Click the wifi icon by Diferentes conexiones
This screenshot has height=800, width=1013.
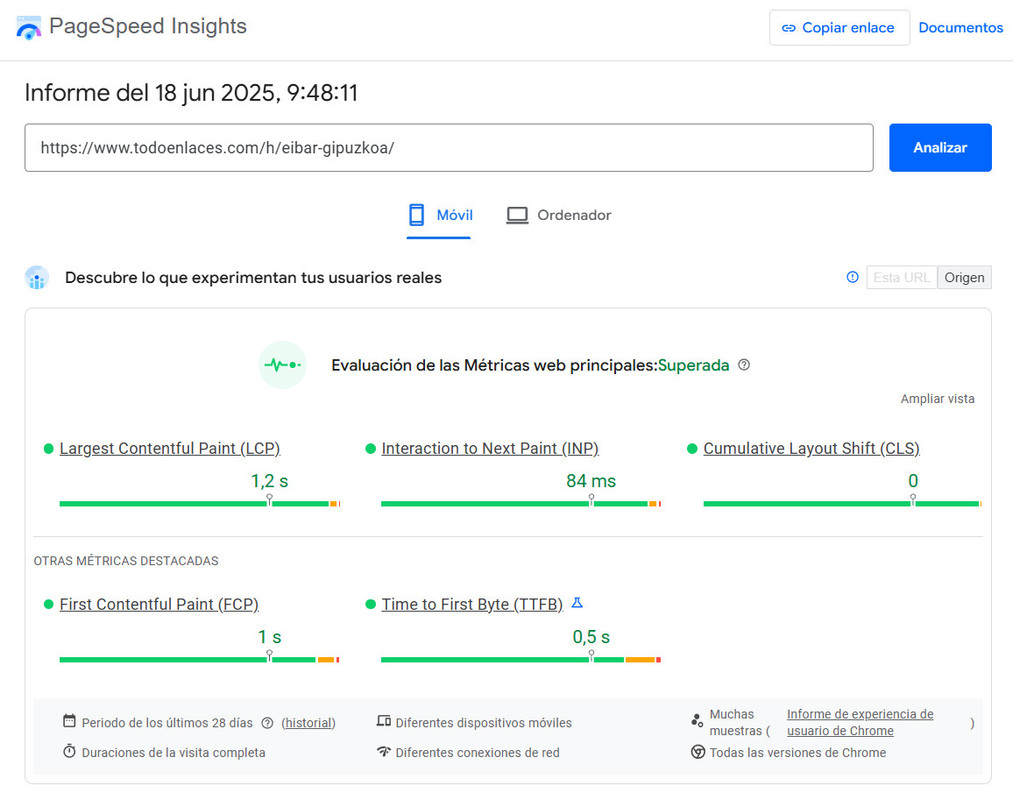click(384, 752)
